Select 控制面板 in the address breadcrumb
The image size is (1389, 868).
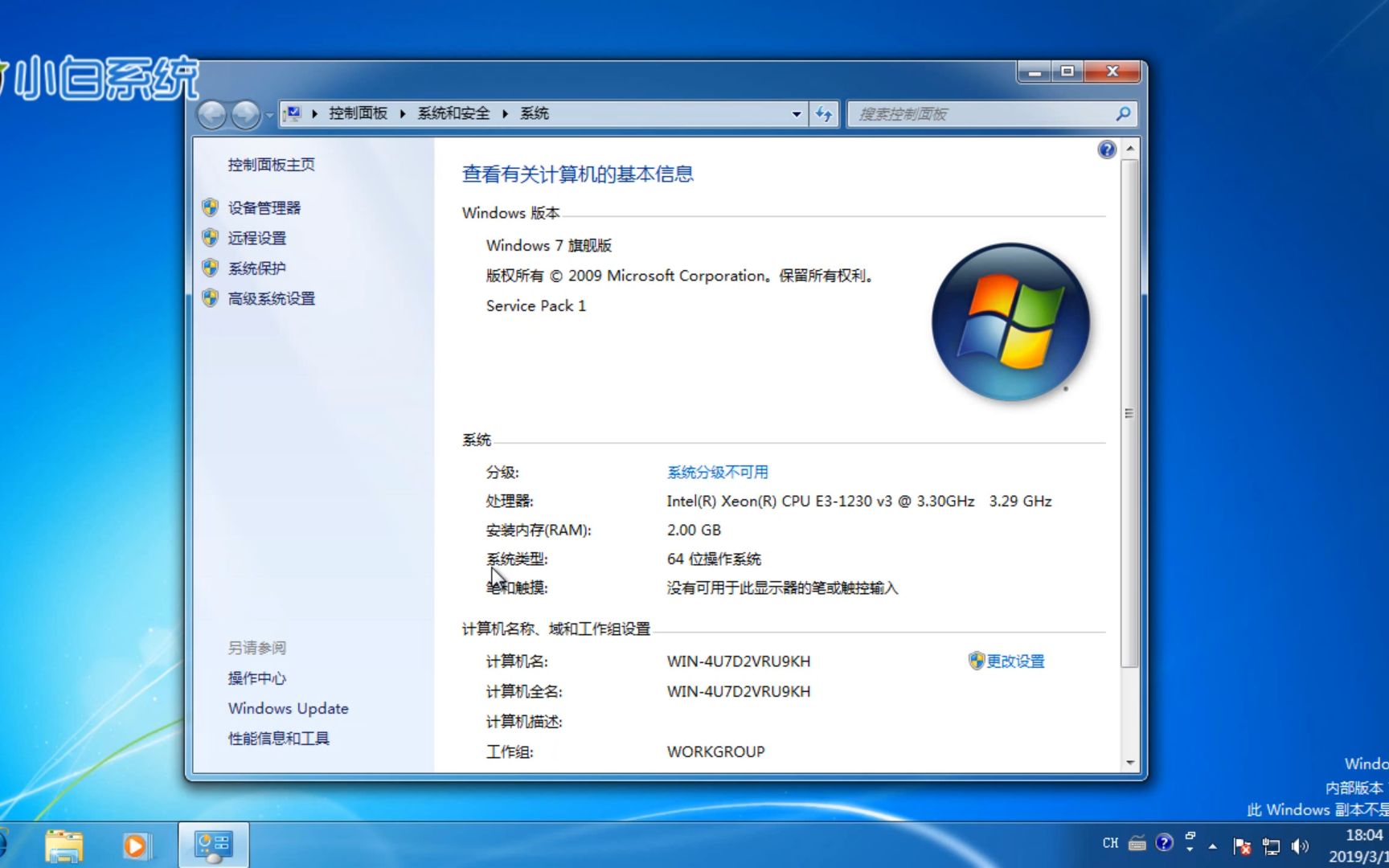click(359, 113)
